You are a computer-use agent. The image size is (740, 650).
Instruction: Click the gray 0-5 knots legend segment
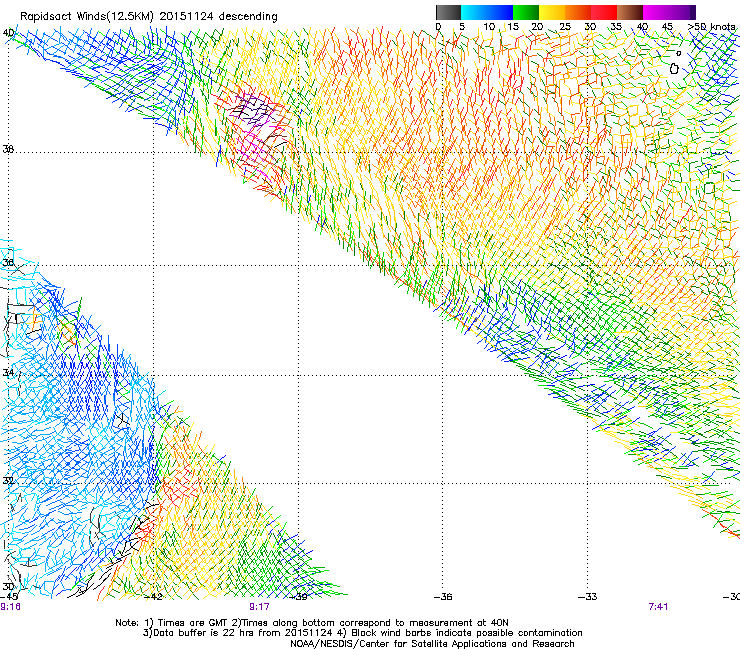[448, 12]
